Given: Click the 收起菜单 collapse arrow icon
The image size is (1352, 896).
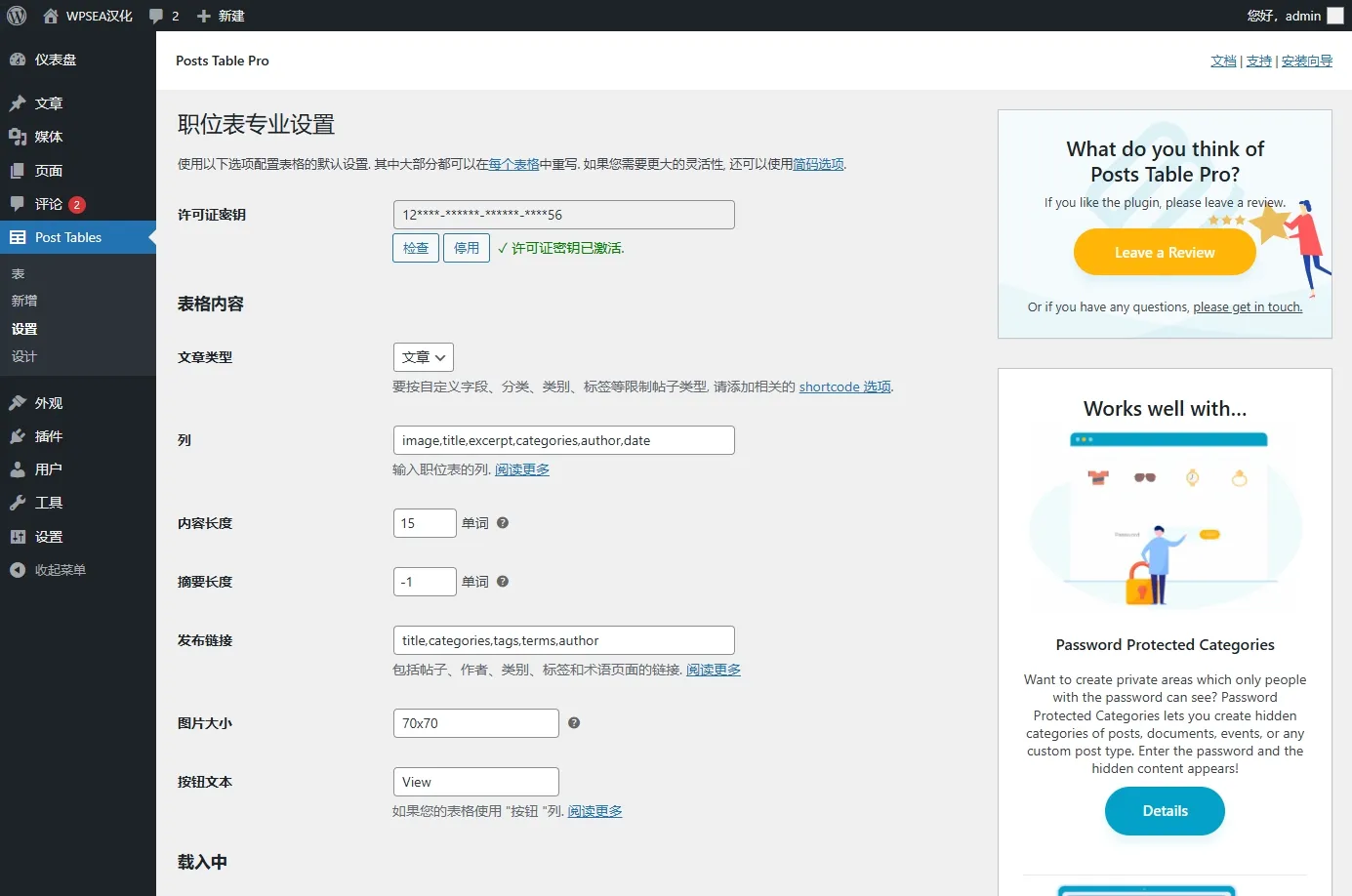Looking at the screenshot, I should [x=18, y=570].
